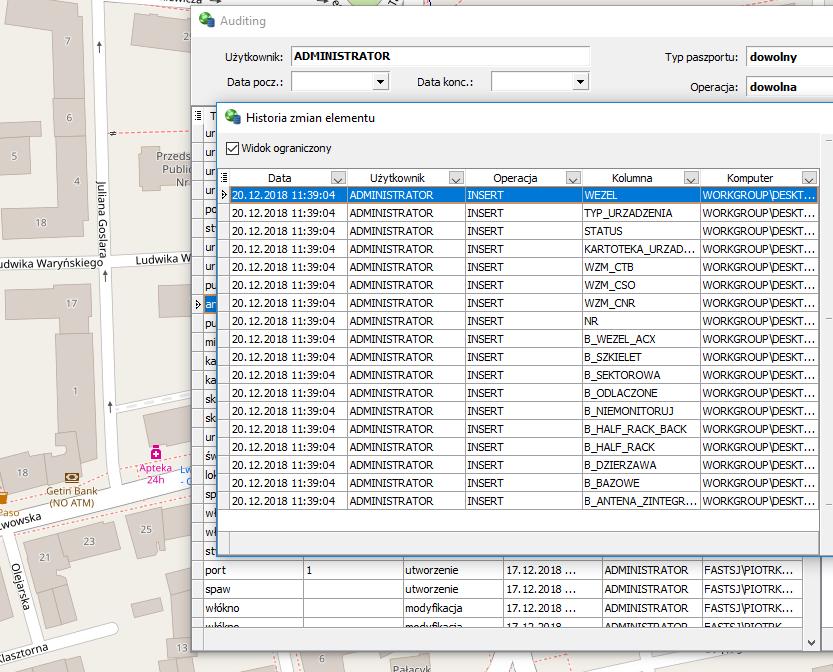Image resolution: width=833 pixels, height=672 pixels.
Task: Select the spaw row in Auditing table
Action: coord(502,590)
